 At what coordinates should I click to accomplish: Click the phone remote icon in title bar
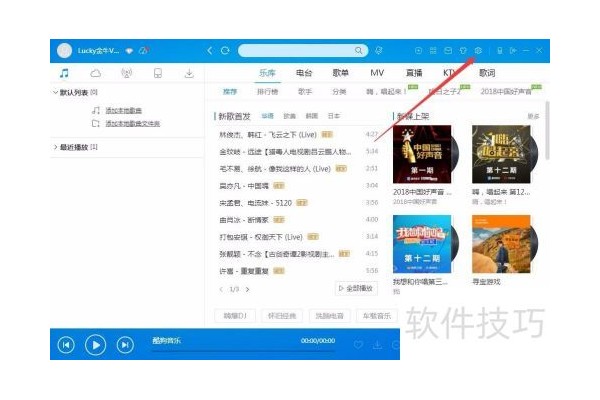click(499, 51)
